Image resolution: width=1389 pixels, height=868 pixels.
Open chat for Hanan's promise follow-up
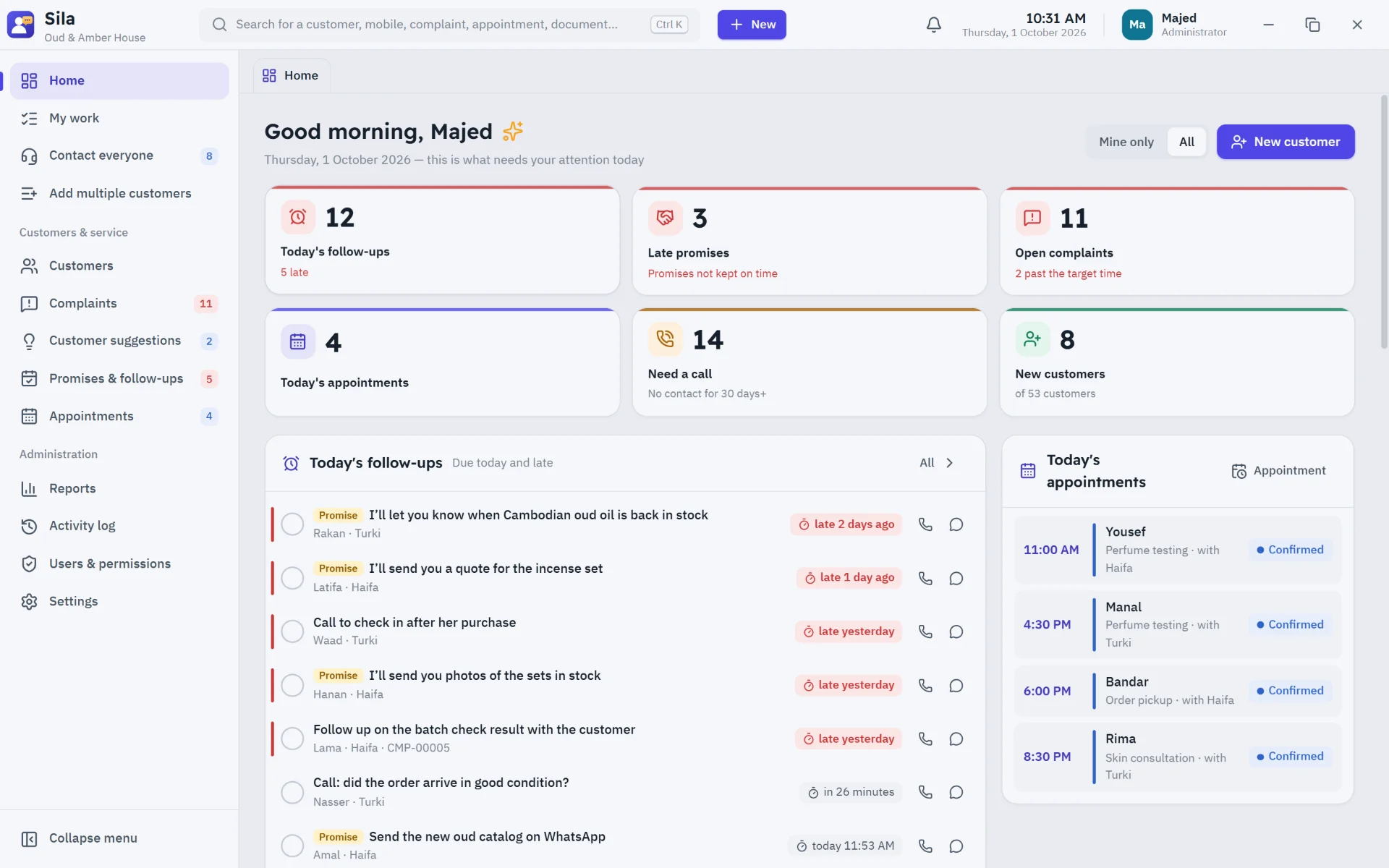[x=956, y=685]
